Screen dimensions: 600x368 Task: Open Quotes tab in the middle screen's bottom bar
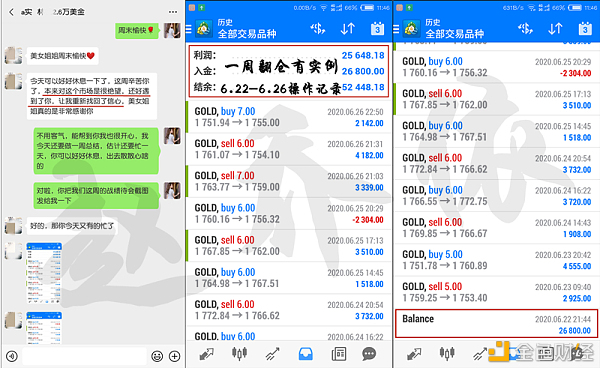(x=207, y=354)
